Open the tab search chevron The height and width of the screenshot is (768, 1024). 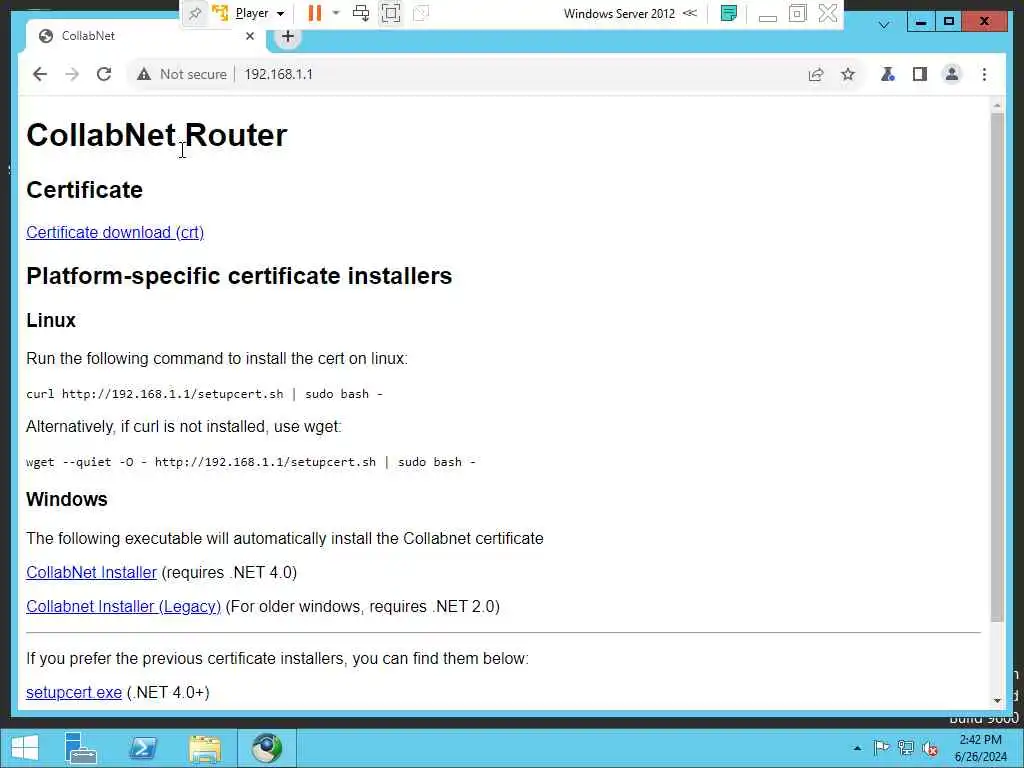pos(884,25)
